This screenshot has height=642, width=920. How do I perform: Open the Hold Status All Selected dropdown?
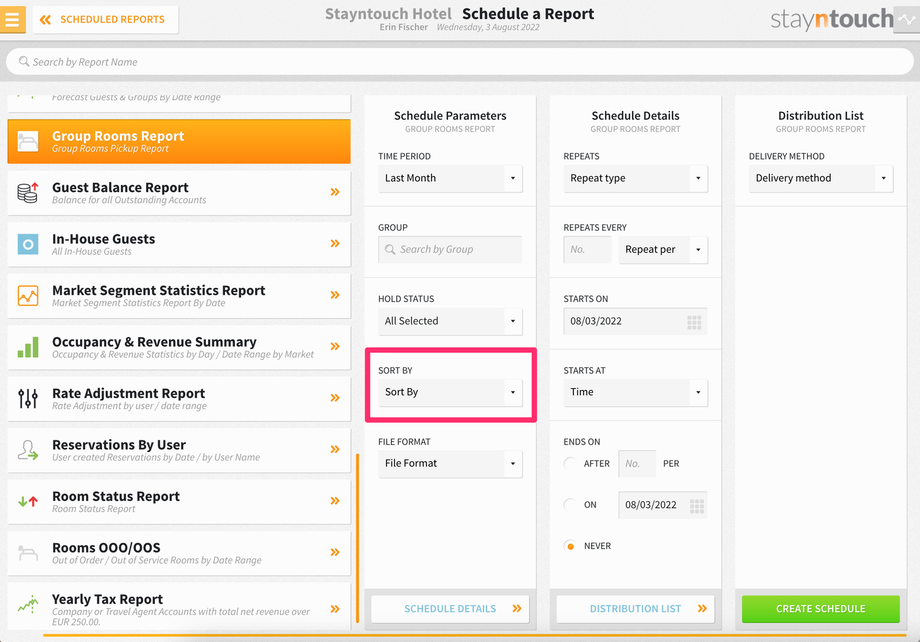(x=450, y=321)
